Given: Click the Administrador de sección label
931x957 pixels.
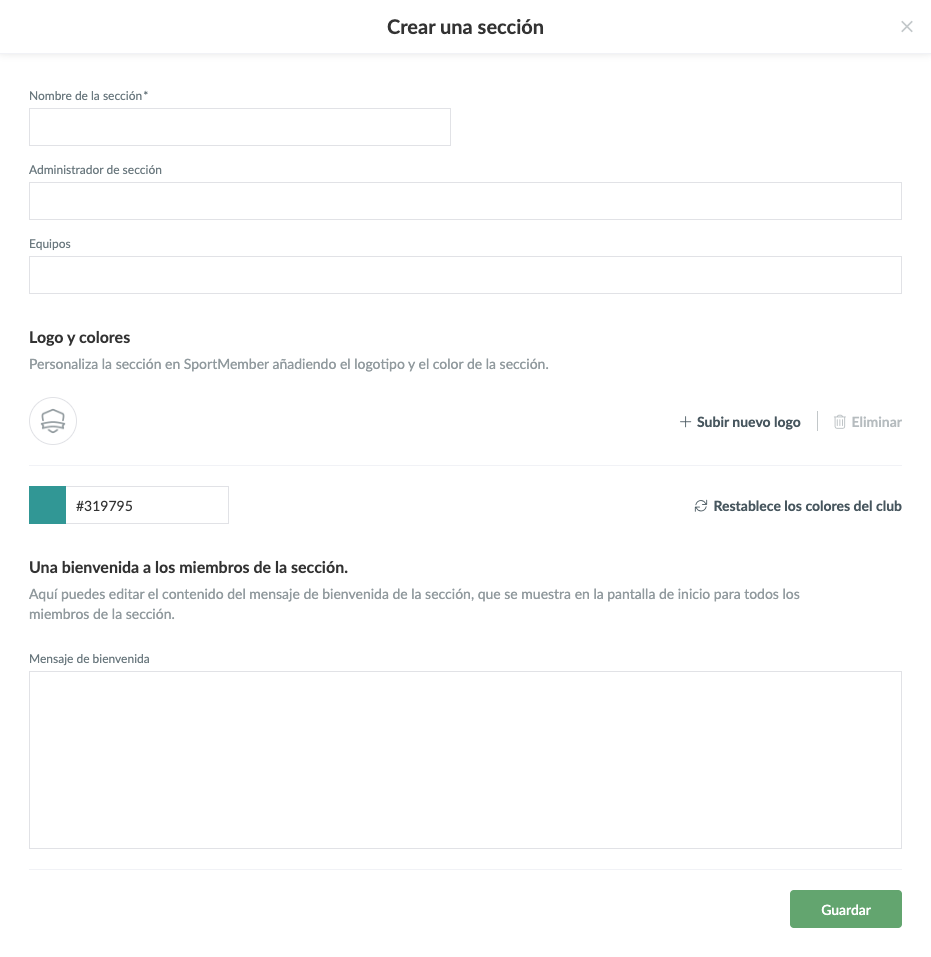Looking at the screenshot, I should tap(95, 170).
